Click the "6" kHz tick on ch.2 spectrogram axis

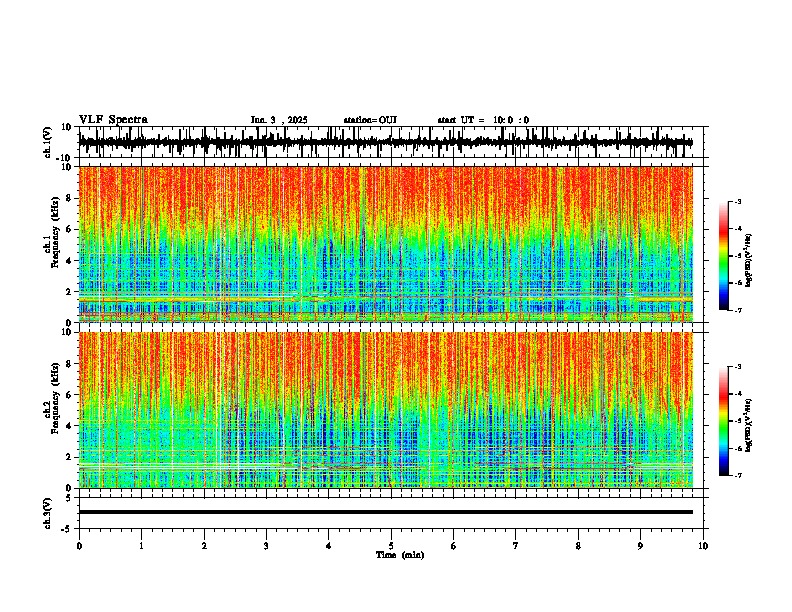point(71,394)
